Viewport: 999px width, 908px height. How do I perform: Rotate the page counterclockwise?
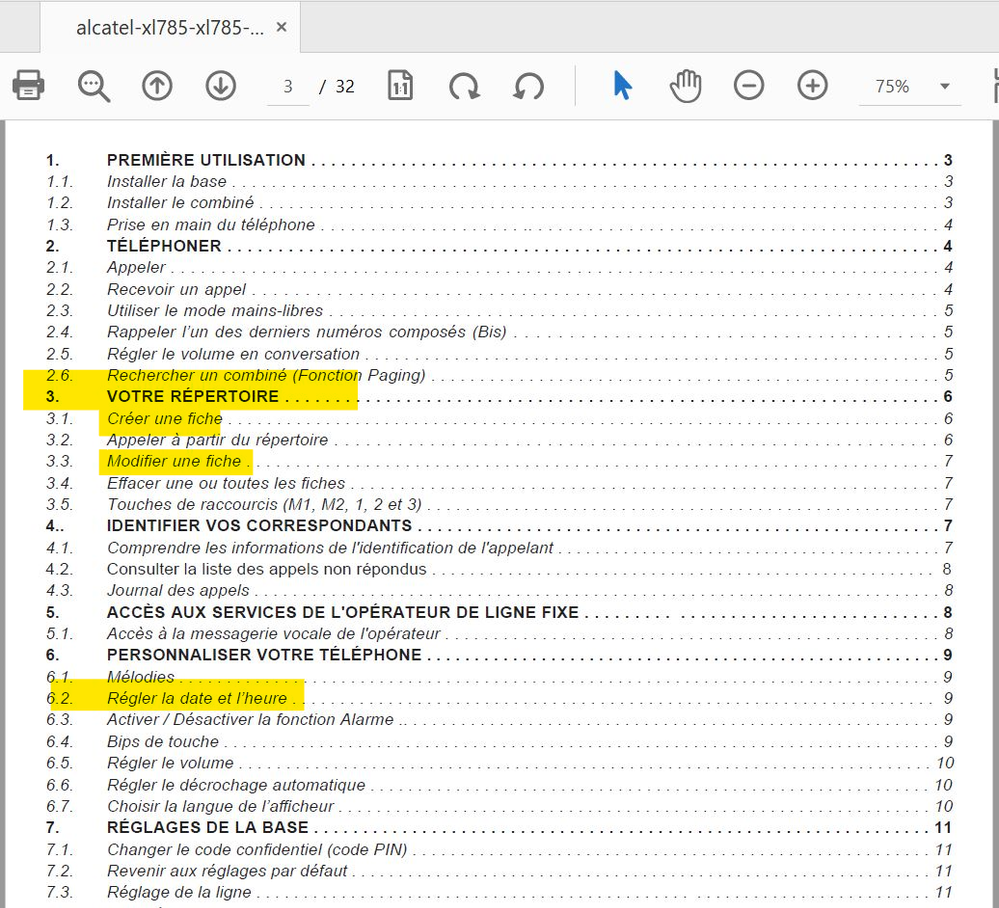click(x=528, y=86)
